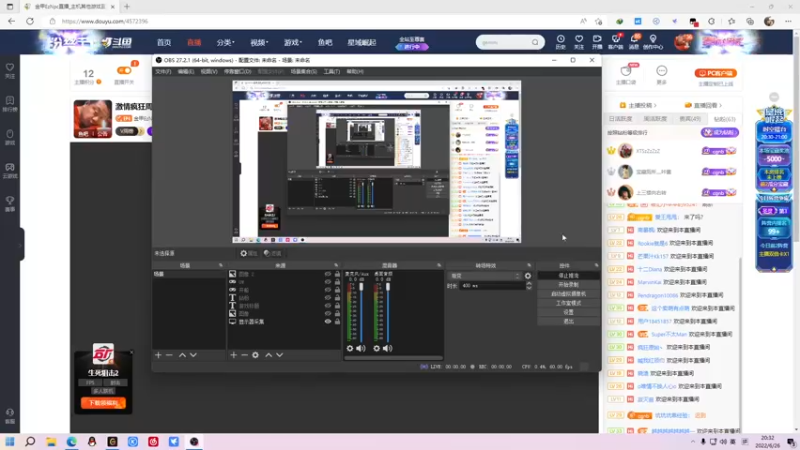The width and height of the screenshot is (800, 450).
Task: Open 云游戏 in Douyu left sidebar
Action: (10, 170)
